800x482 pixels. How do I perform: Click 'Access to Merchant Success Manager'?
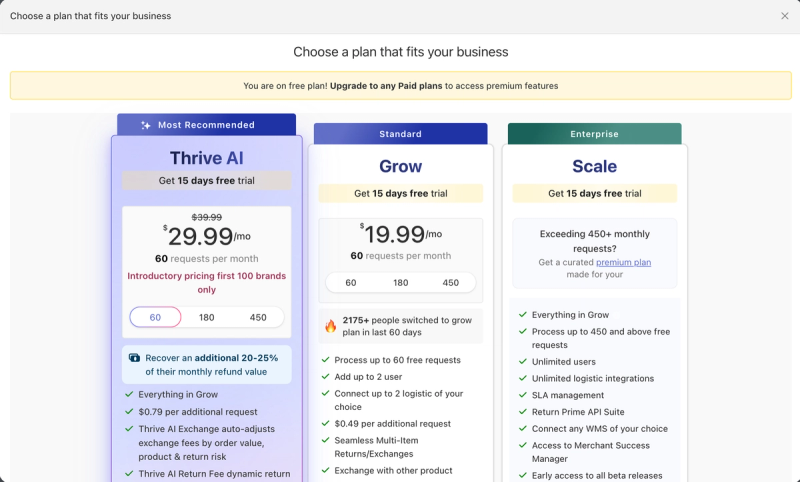tap(591, 452)
